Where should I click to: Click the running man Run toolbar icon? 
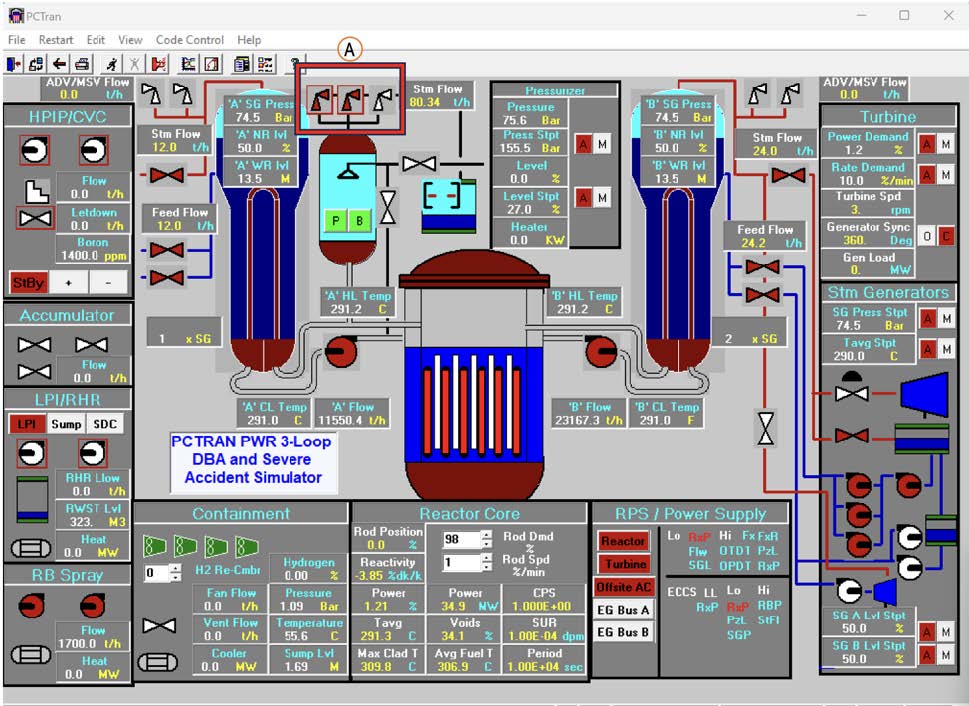coord(112,64)
